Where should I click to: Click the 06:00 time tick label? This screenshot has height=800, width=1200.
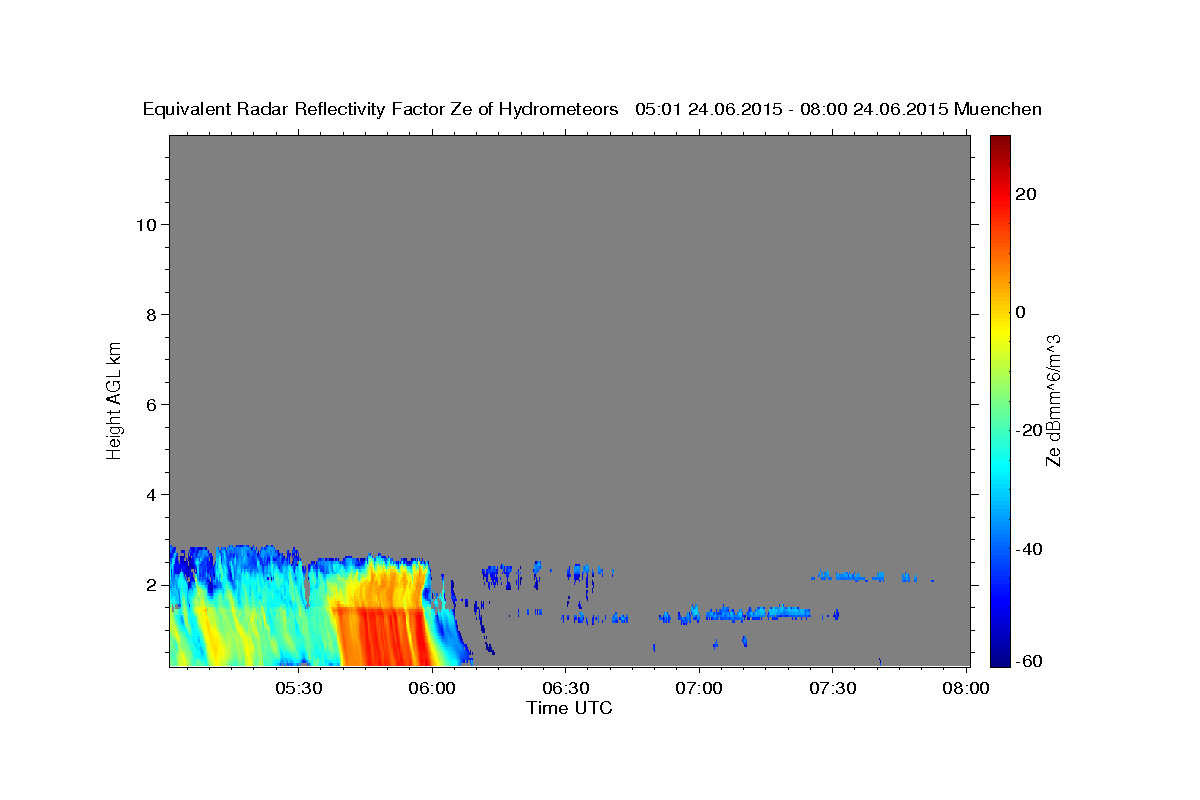432,688
